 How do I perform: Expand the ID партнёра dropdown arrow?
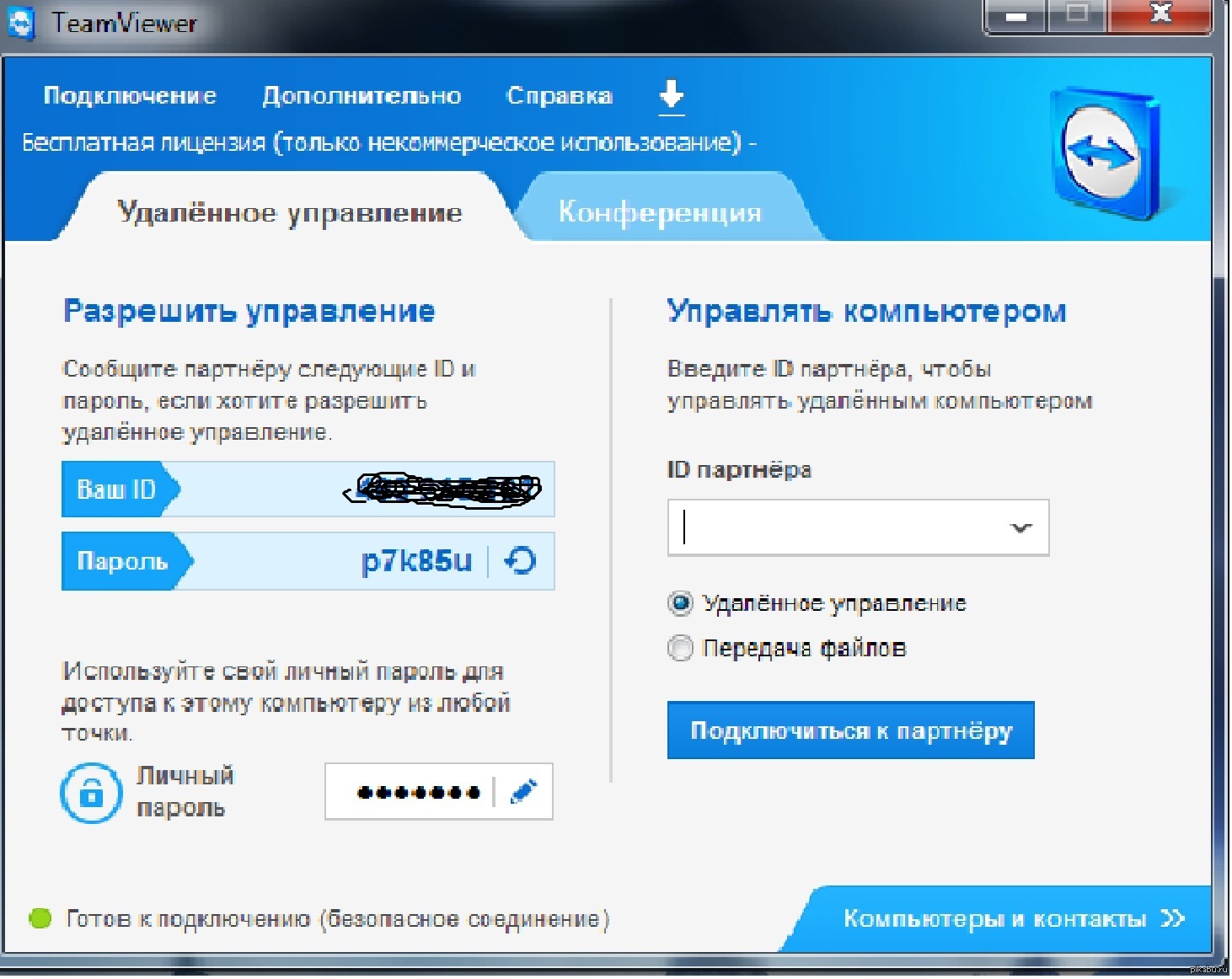[1020, 528]
